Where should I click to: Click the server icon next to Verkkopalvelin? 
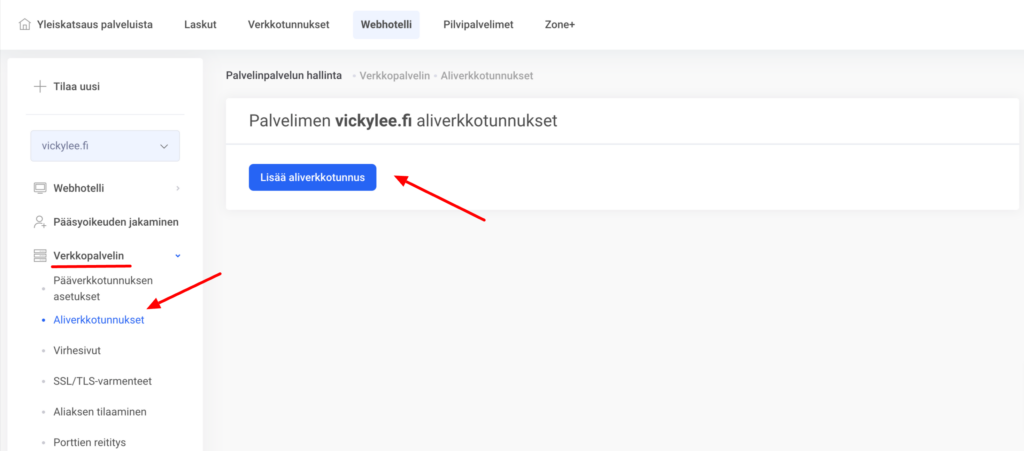(40, 256)
